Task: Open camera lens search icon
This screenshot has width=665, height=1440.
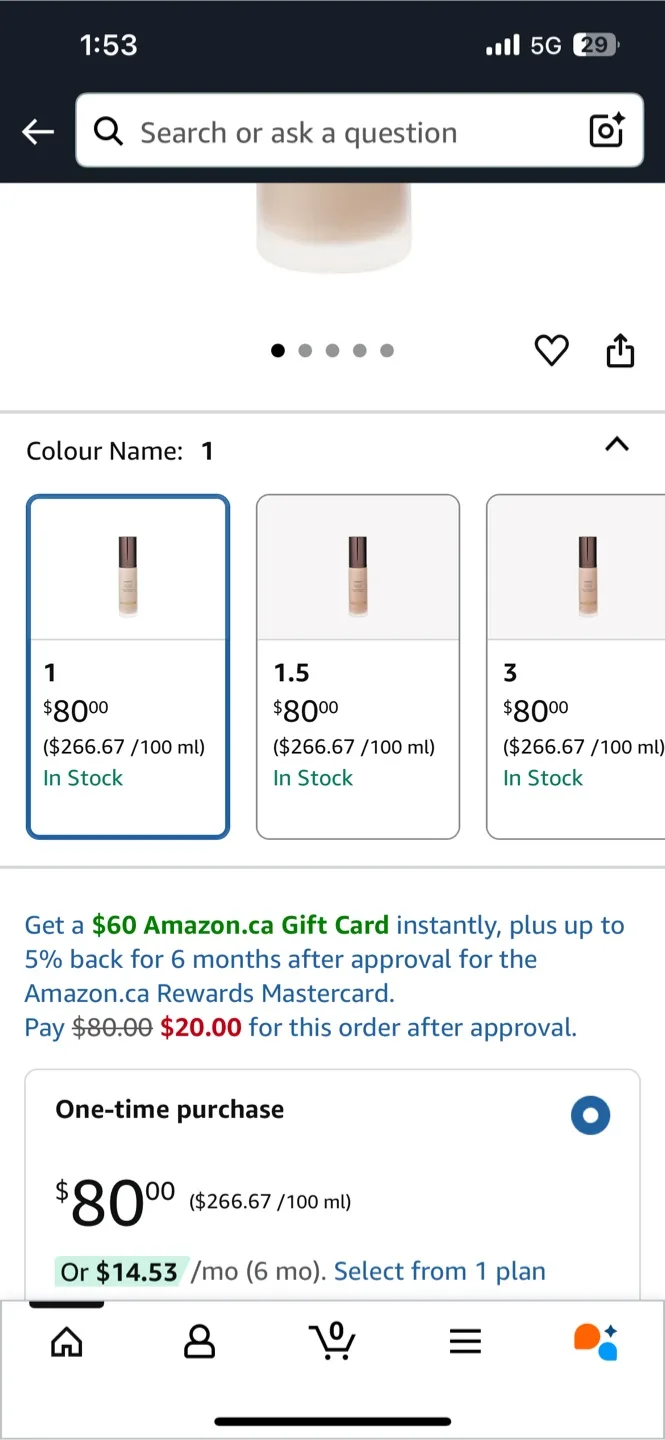Action: point(606,131)
